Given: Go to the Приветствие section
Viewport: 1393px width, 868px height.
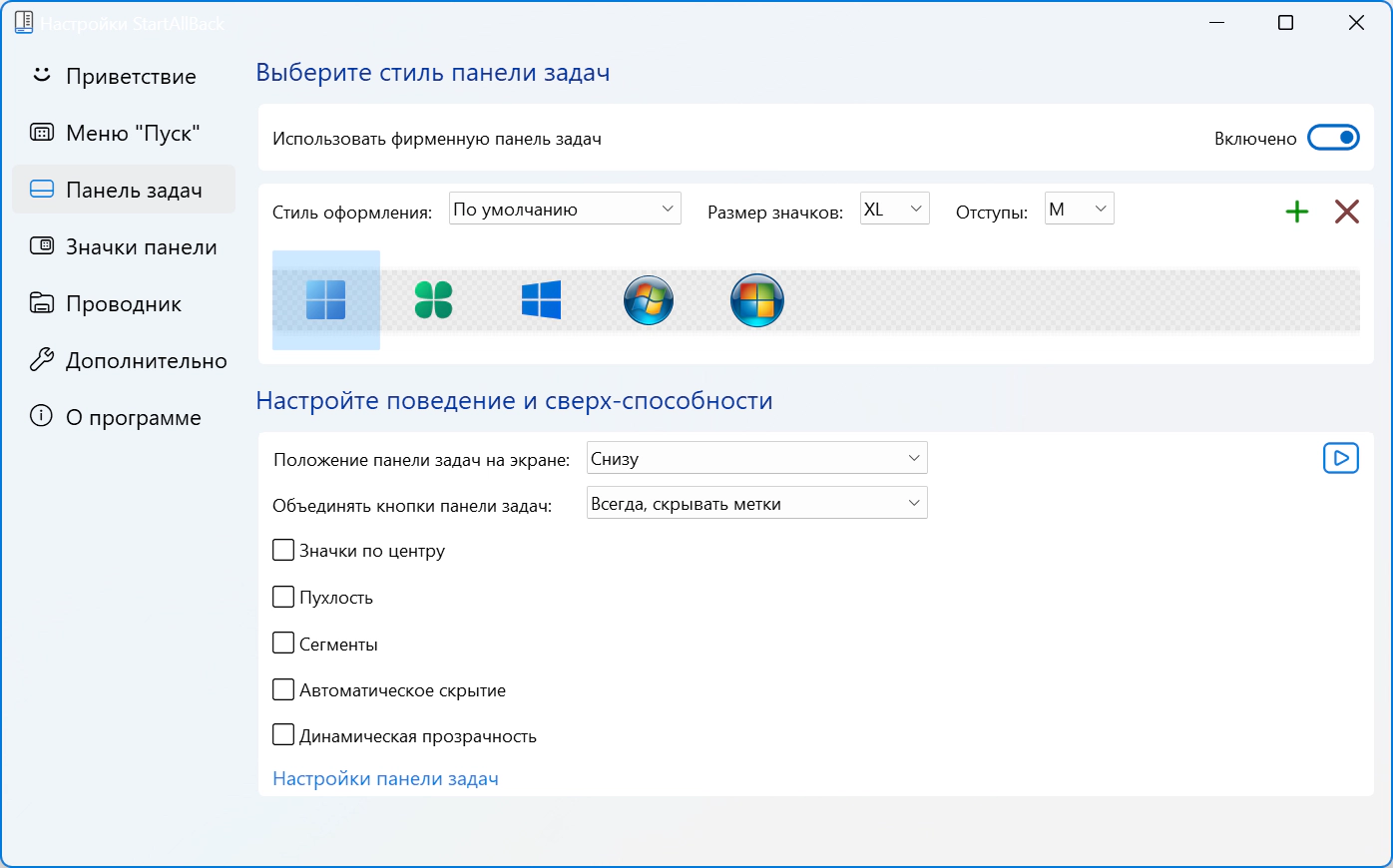Looking at the screenshot, I should [124, 76].
